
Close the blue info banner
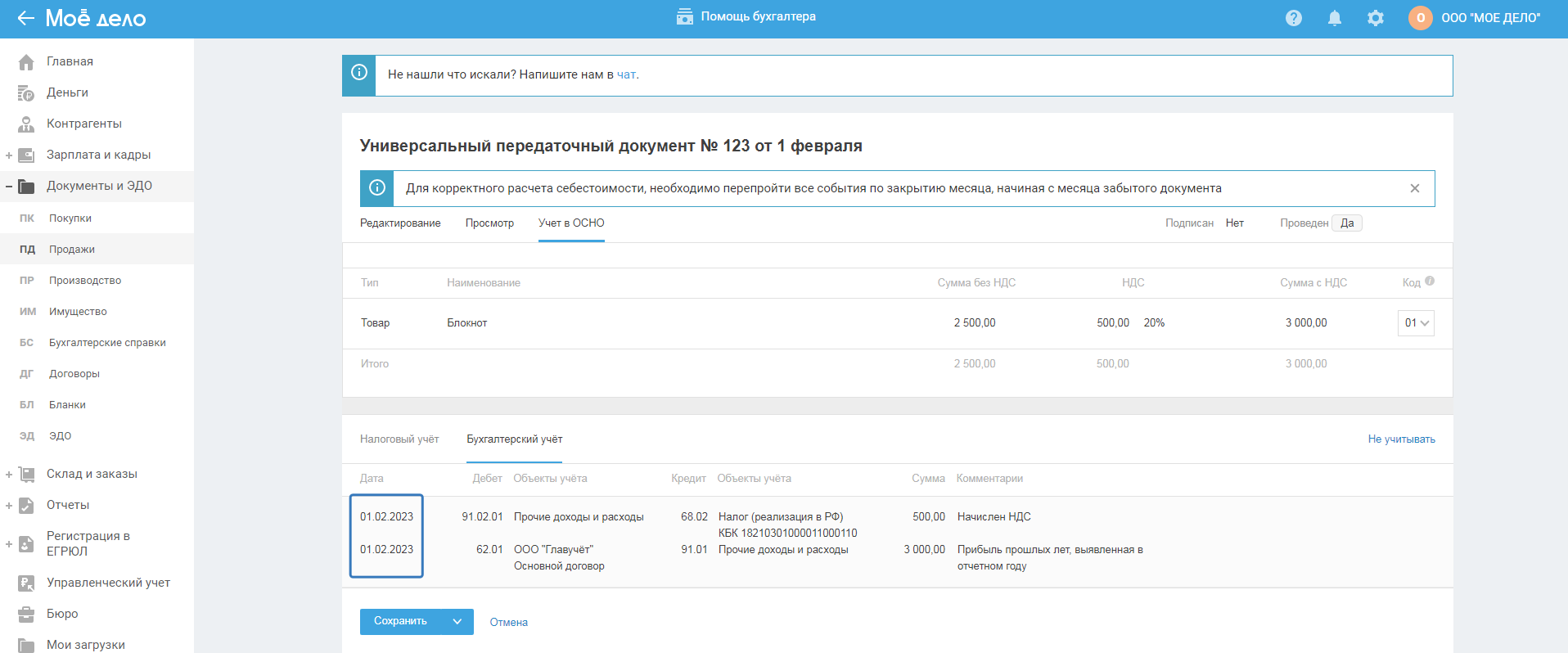pyautogui.click(x=1414, y=188)
